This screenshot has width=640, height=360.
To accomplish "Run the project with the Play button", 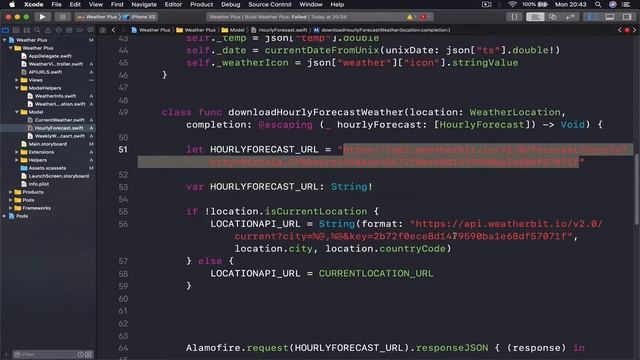I will pyautogui.click(x=42, y=17).
